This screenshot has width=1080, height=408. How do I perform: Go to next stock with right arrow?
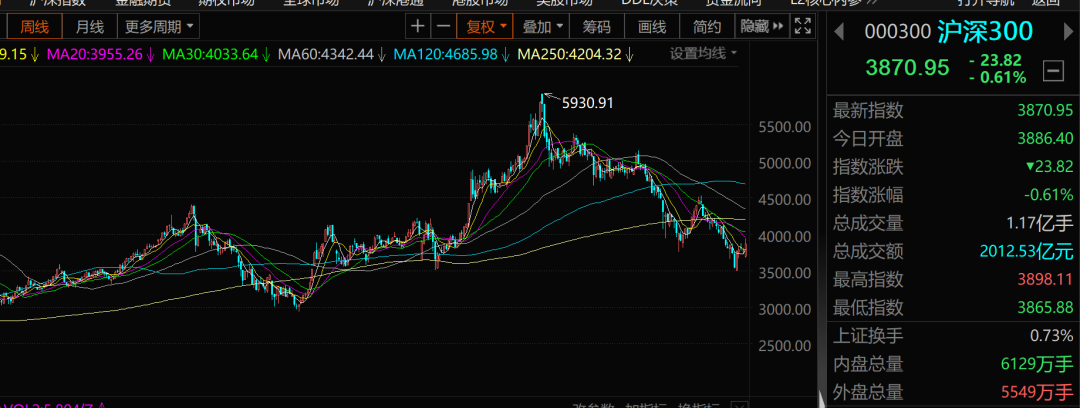tap(1068, 32)
